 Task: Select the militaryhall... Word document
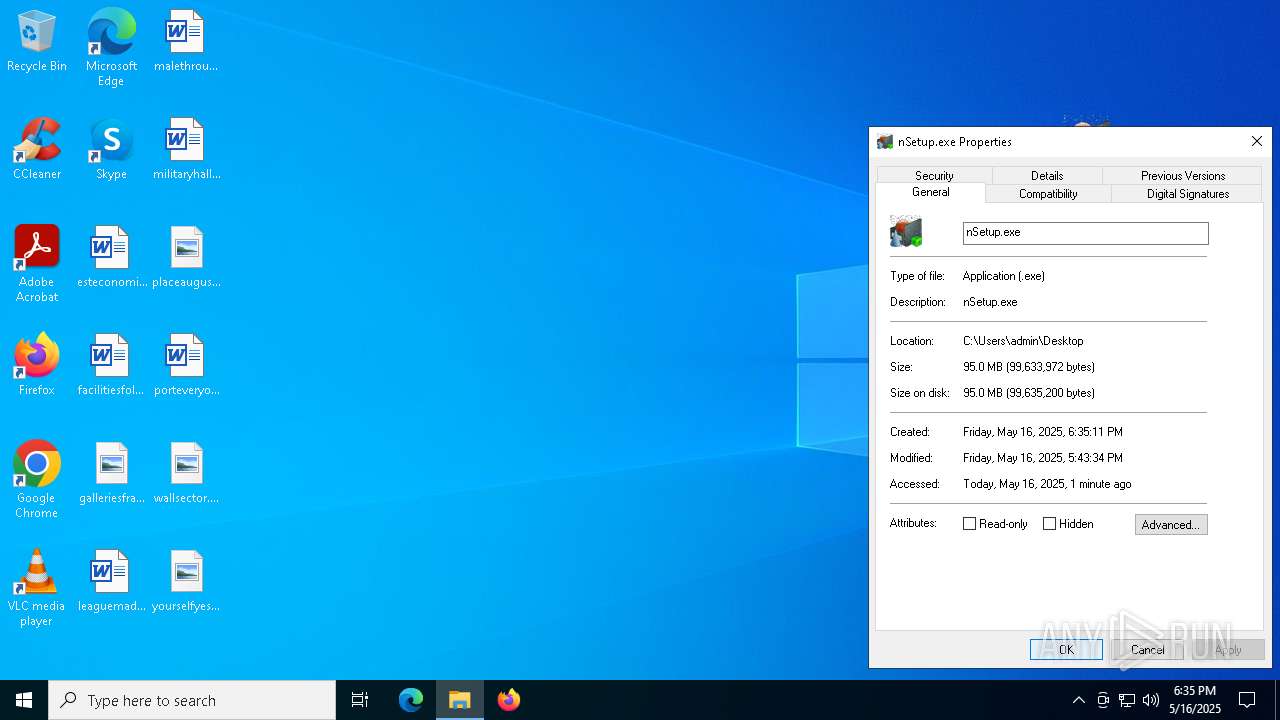point(186,150)
